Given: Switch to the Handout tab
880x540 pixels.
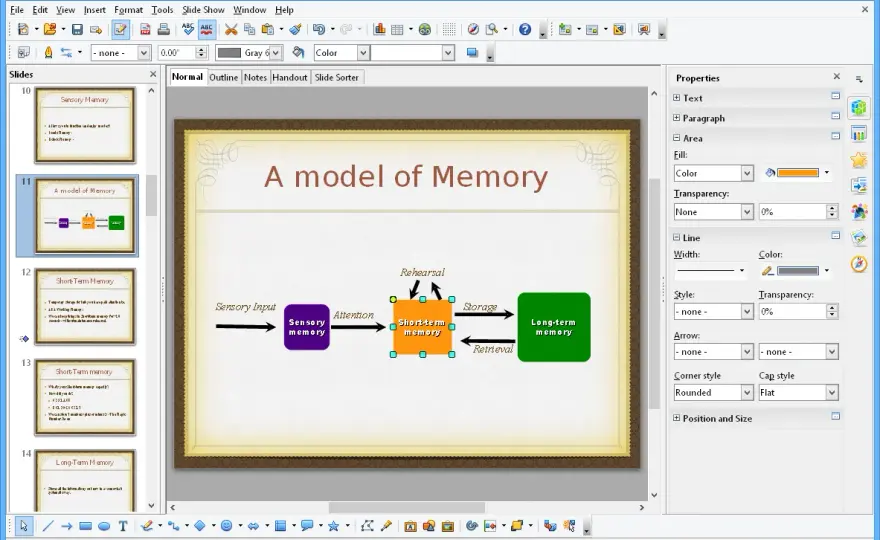Looking at the screenshot, I should tap(290, 77).
